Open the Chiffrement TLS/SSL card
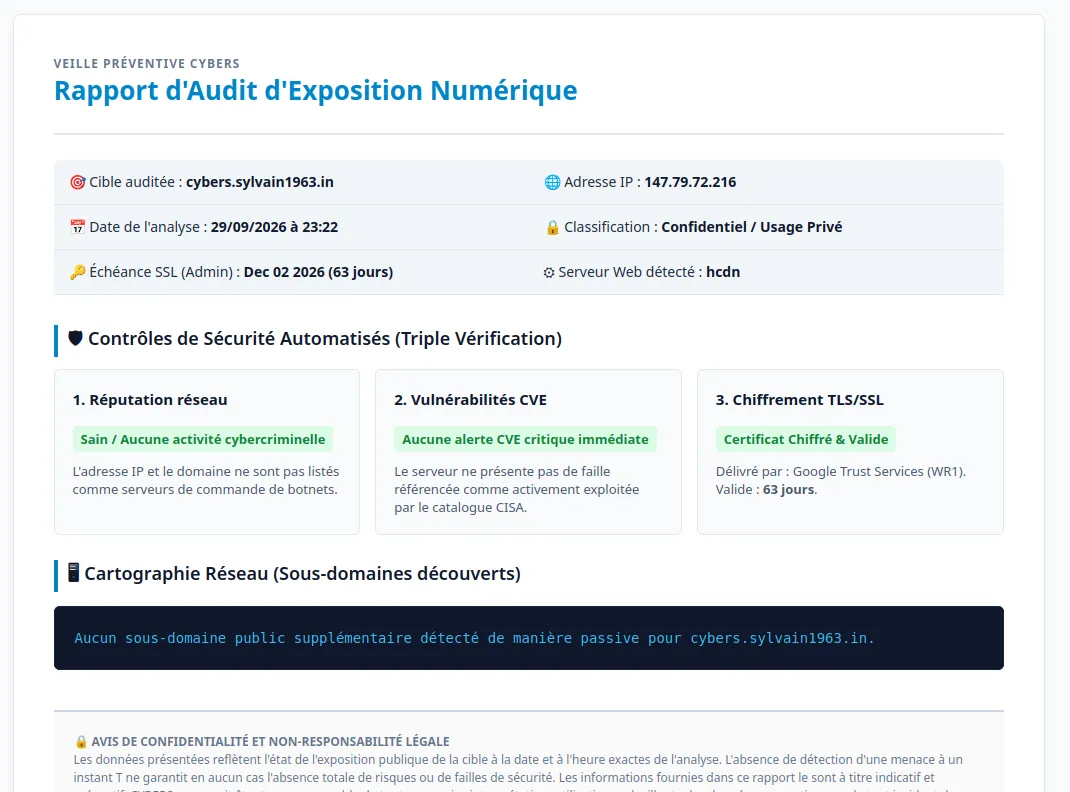This screenshot has width=1070, height=792. [x=850, y=452]
